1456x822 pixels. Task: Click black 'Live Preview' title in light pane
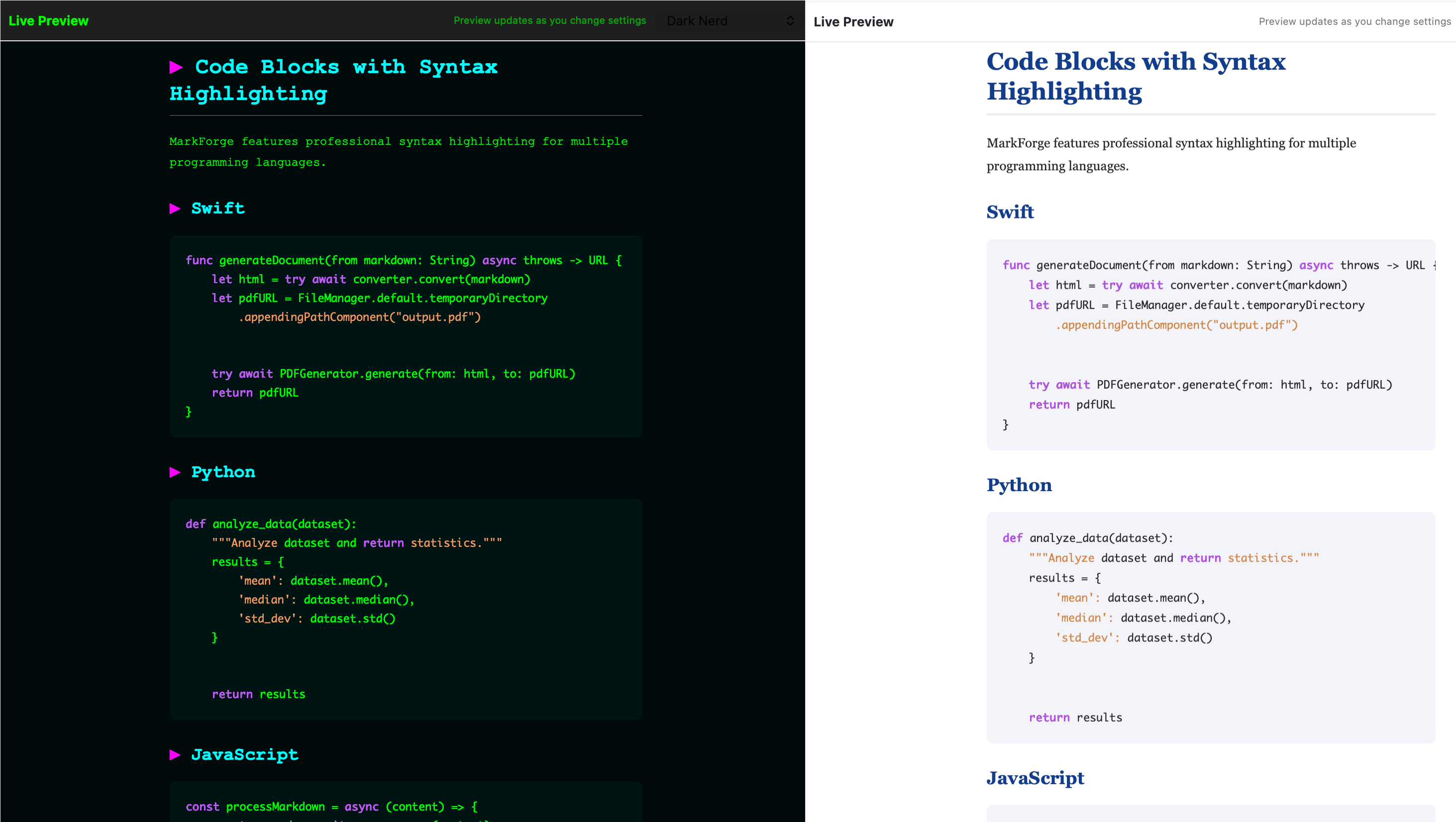(853, 22)
